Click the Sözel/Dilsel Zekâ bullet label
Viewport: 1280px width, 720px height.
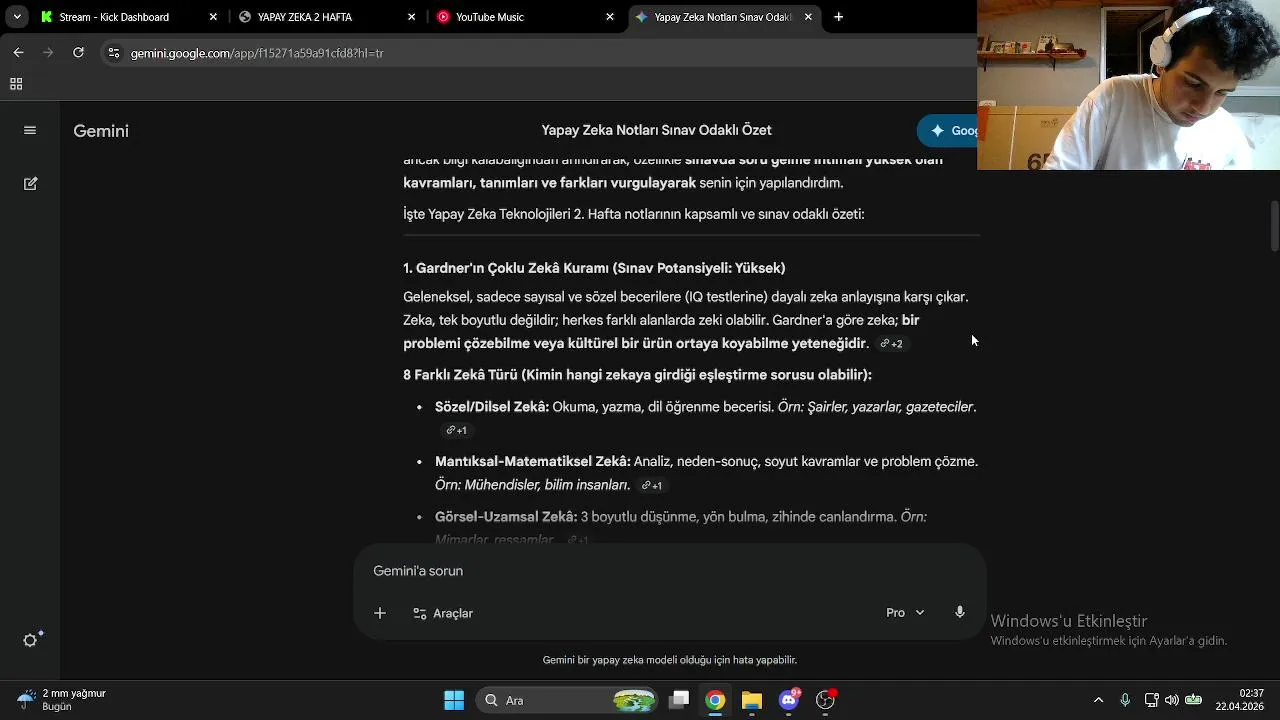click(x=492, y=407)
